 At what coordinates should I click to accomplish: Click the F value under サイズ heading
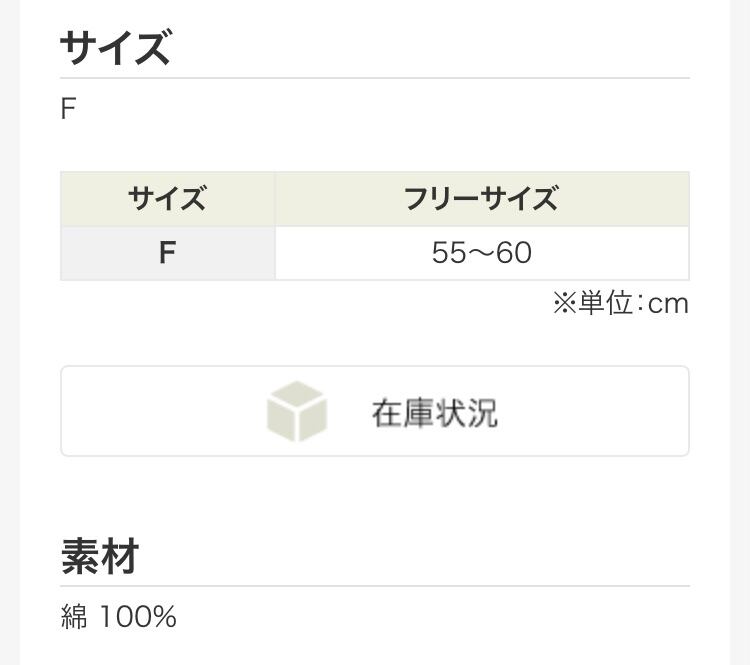tap(68, 108)
